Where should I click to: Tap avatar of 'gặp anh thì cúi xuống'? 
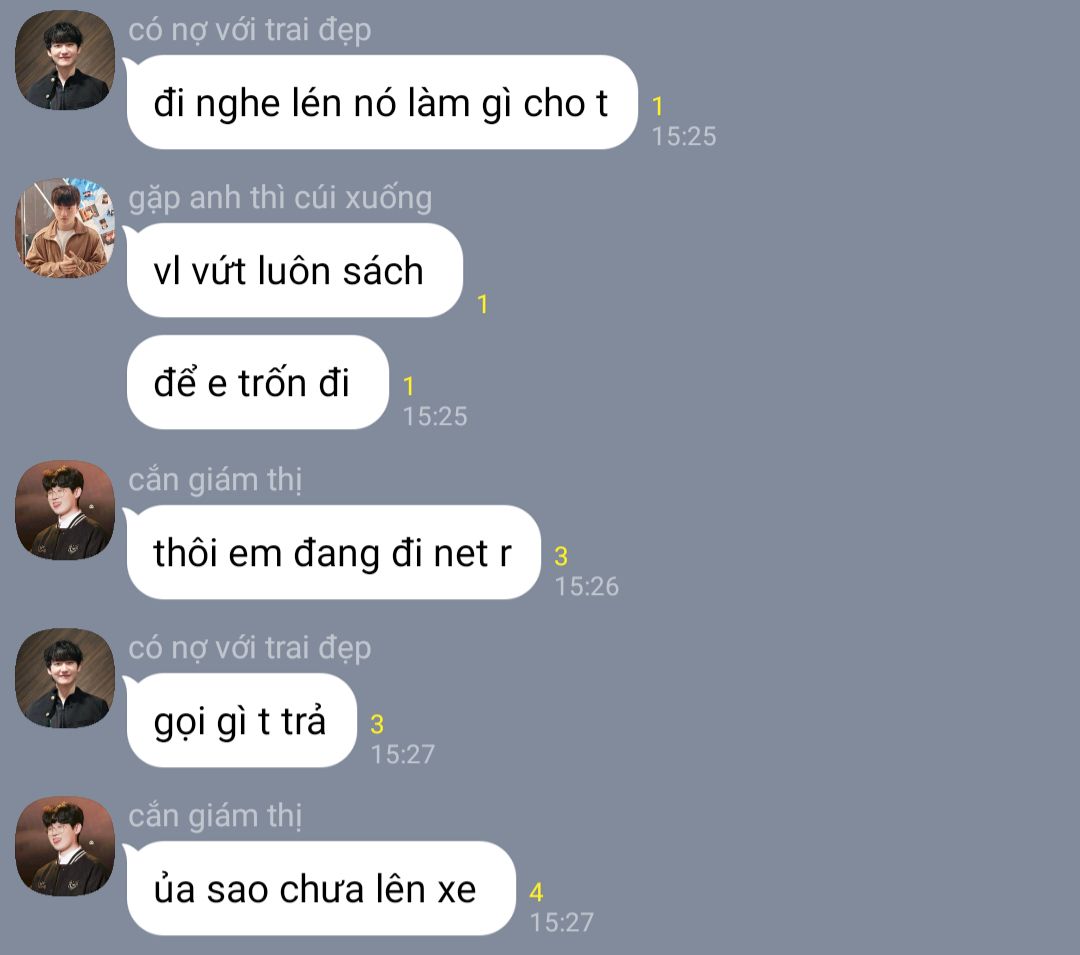click(65, 228)
